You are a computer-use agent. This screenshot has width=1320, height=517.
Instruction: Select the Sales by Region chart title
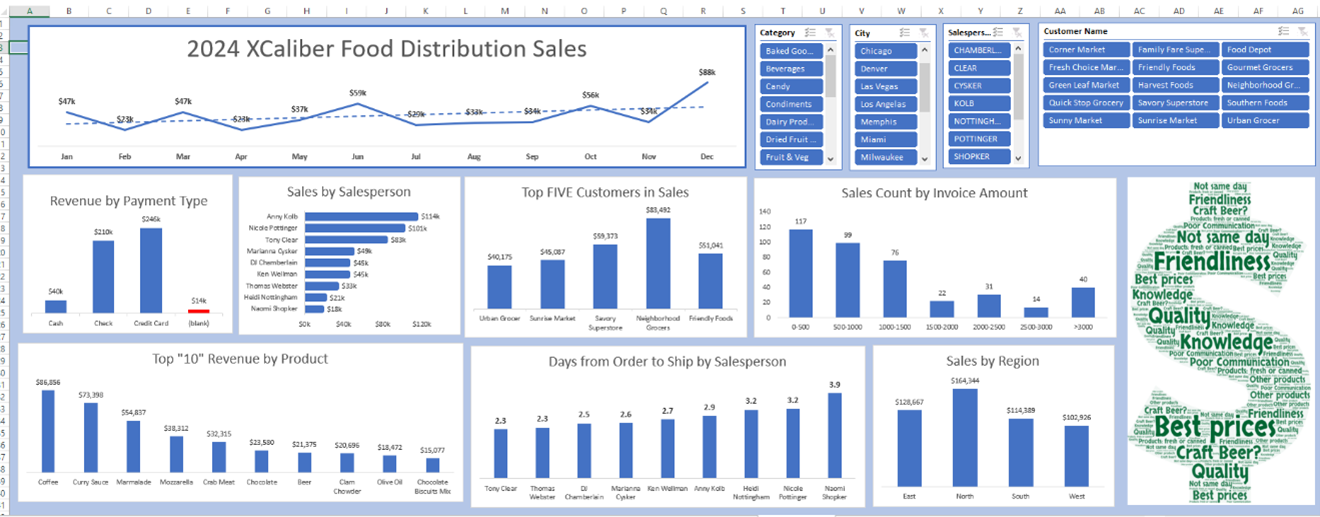click(x=992, y=361)
